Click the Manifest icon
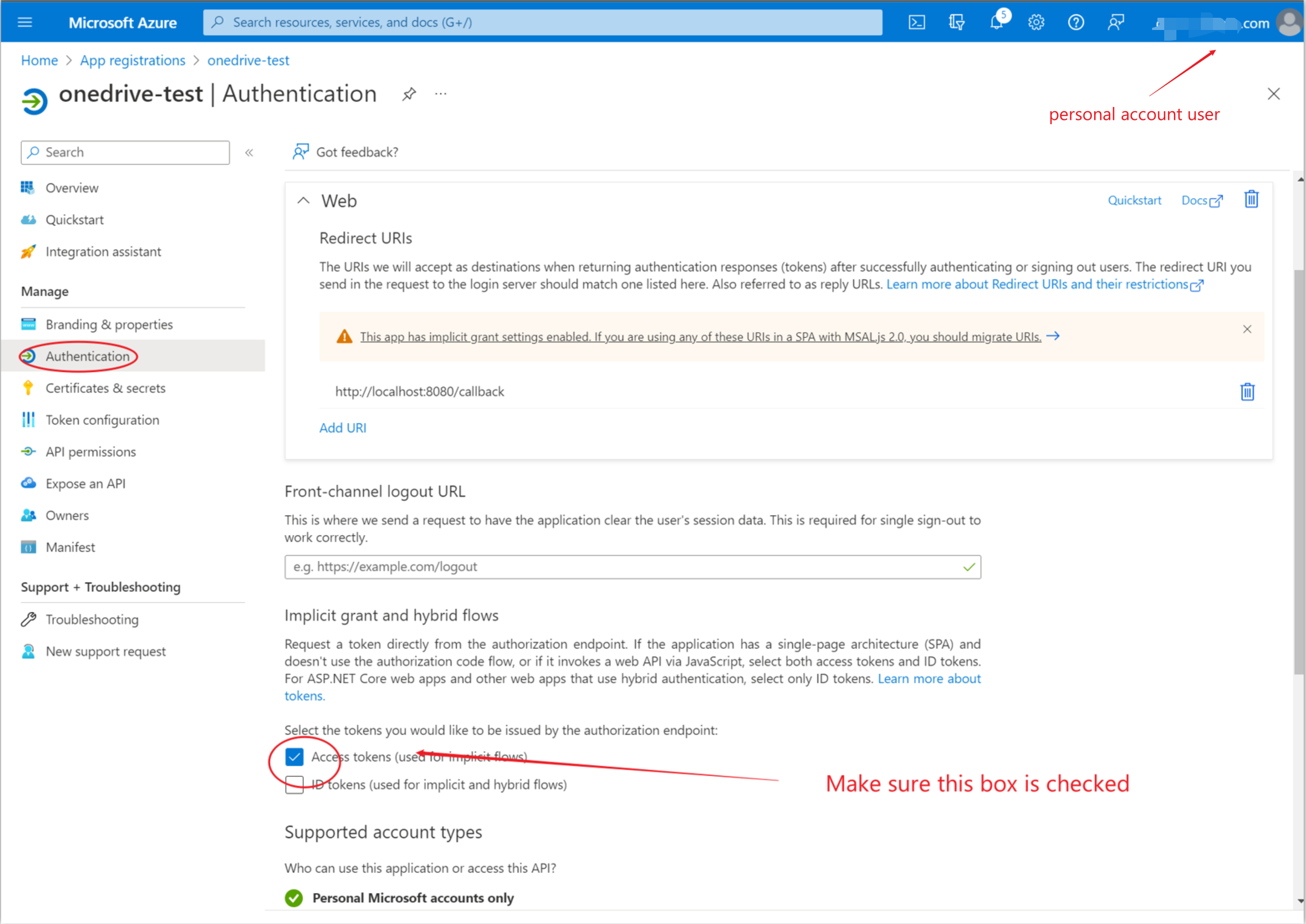The image size is (1306, 924). coord(28,548)
